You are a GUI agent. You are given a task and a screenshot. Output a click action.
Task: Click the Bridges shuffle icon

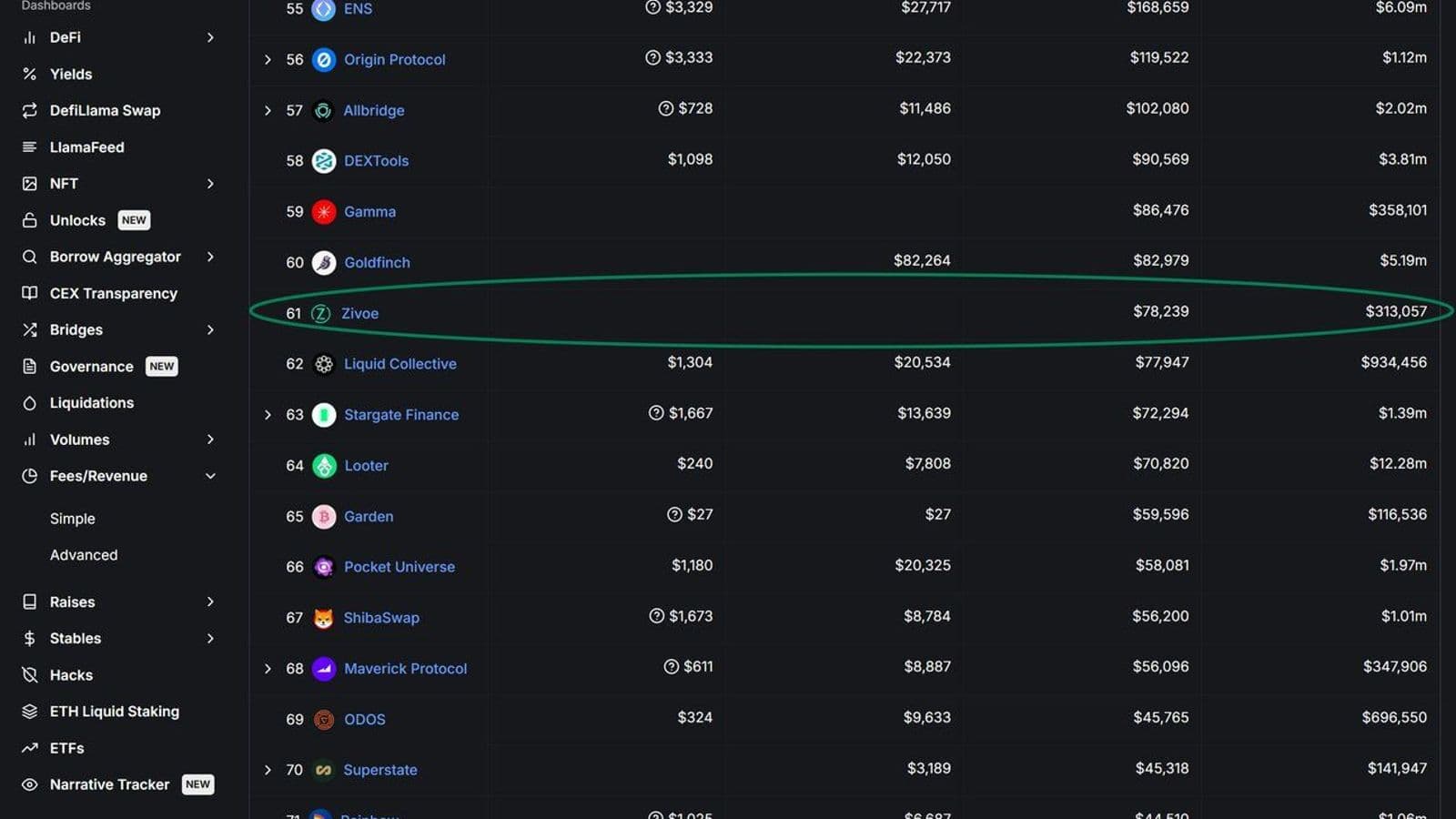tap(30, 329)
